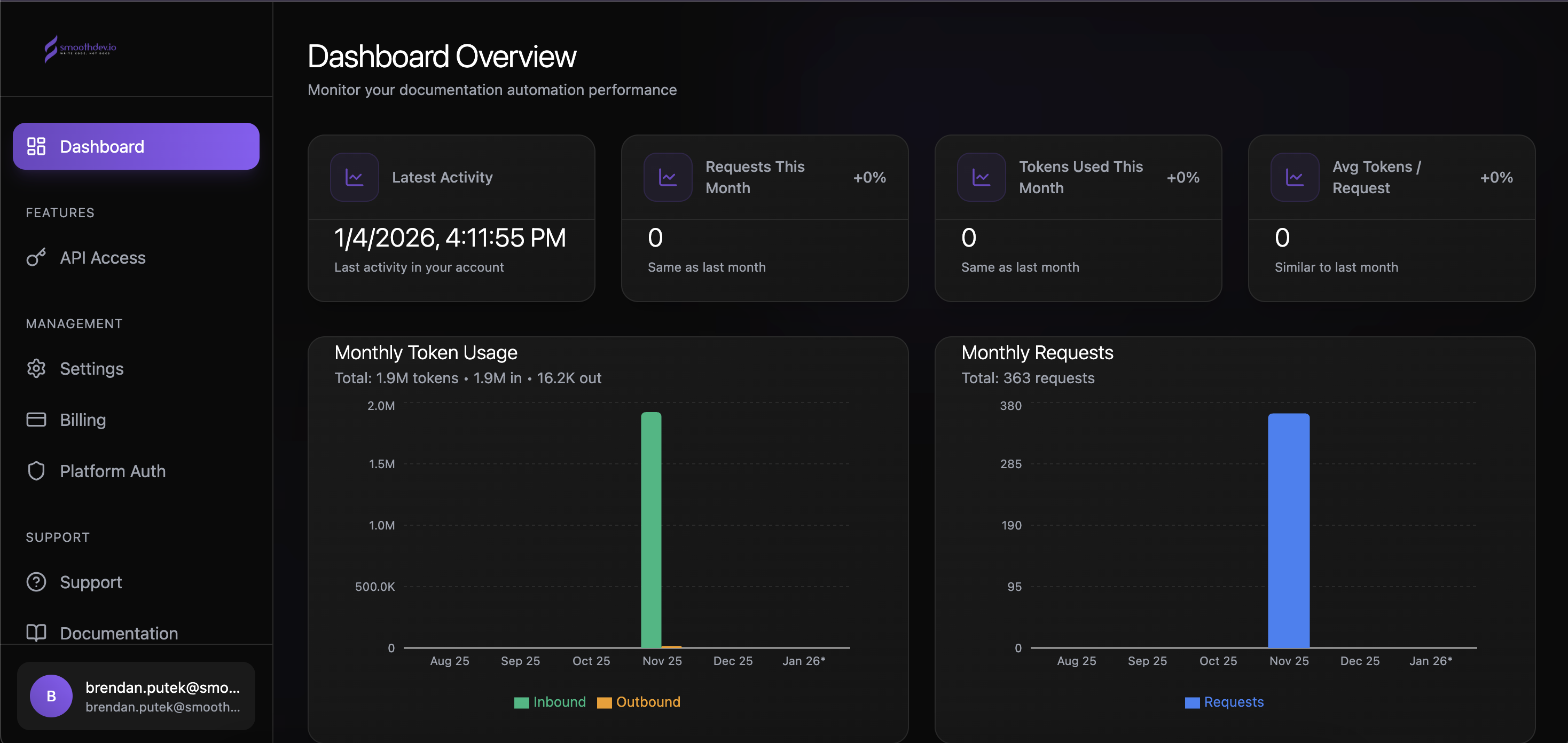Click the Settings gear icon

36,368
